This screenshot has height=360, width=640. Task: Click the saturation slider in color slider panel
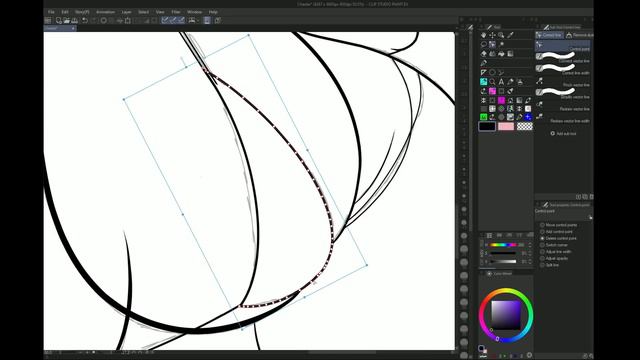pyautogui.click(x=503, y=253)
